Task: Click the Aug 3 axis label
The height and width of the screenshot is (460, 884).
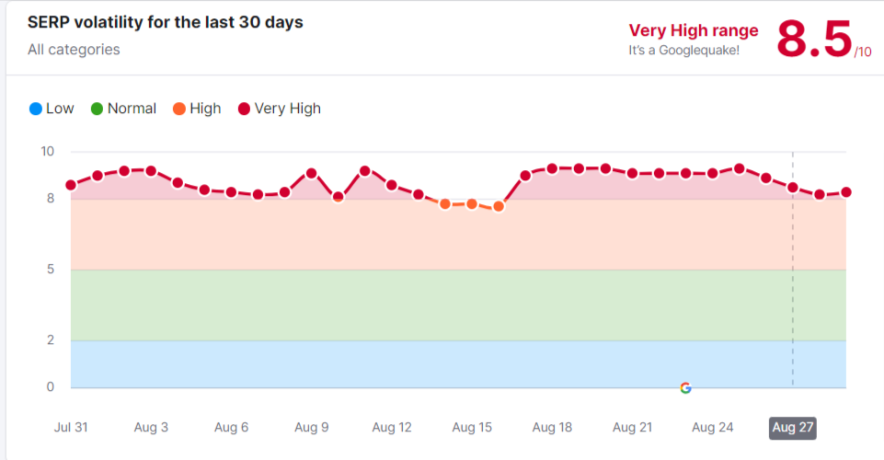Action: tap(151, 428)
